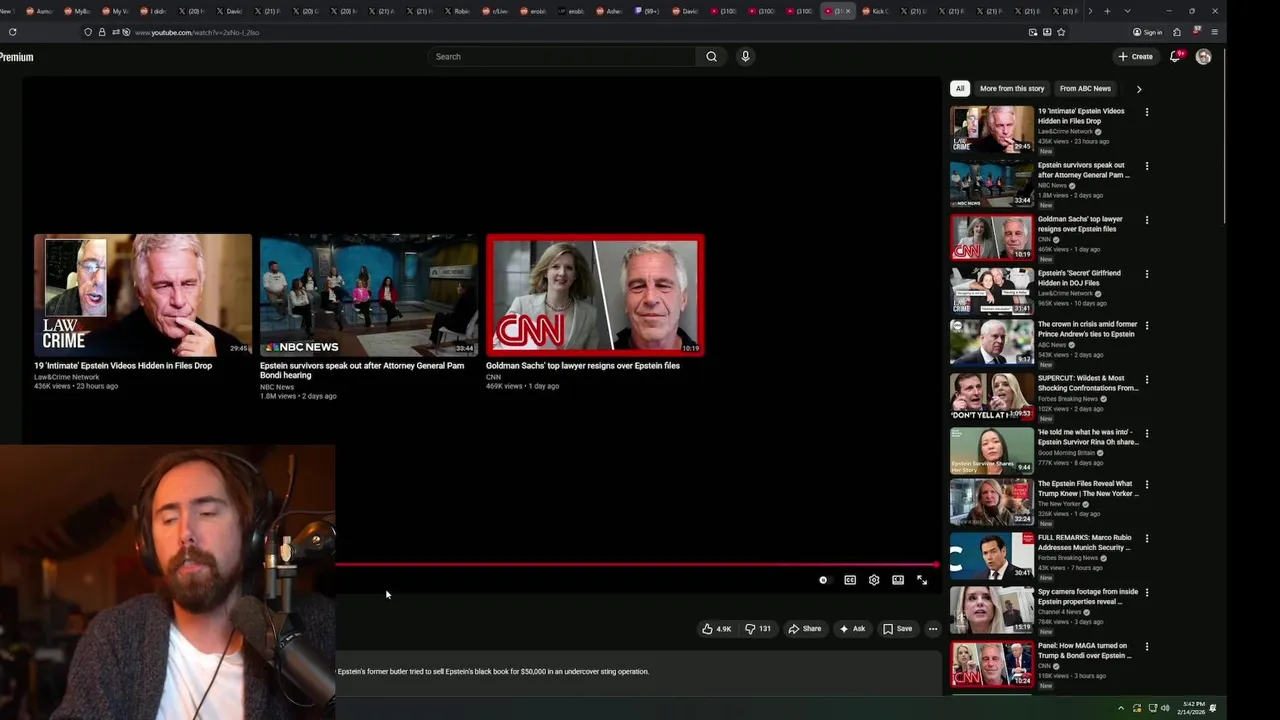The height and width of the screenshot is (720, 1280).
Task: Open "Panel: How MAGA turned on" sidebar thumbnail
Action: pos(992,664)
